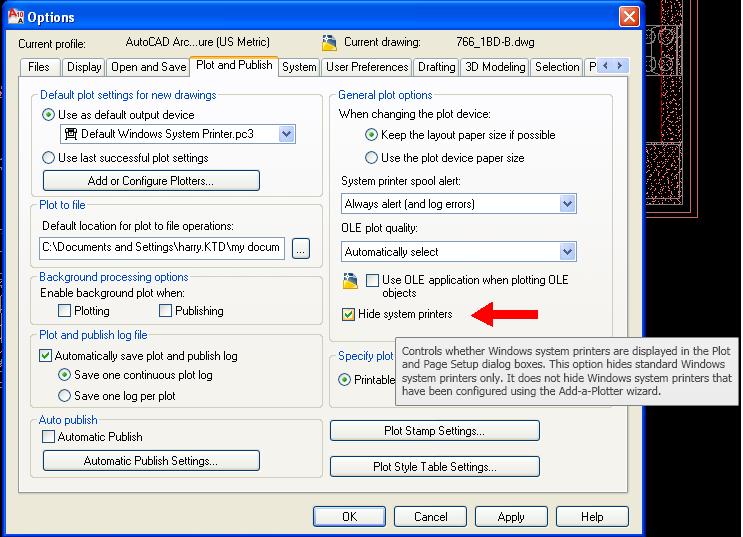
Task: Select Use last successful plot settings
Action: (x=48, y=157)
